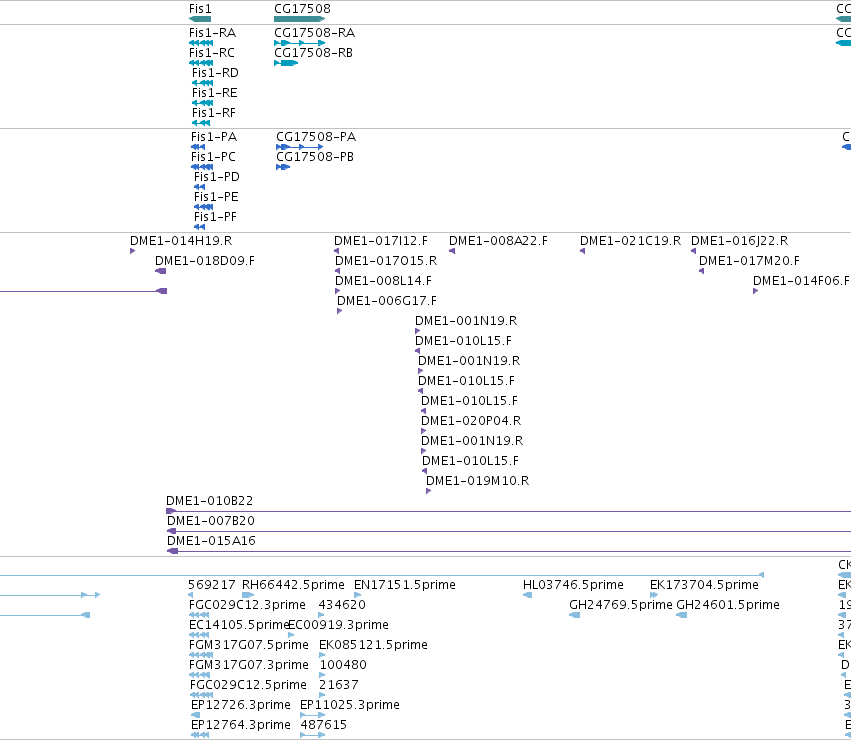Image resolution: width=851 pixels, height=740 pixels.
Task: Select the CG17508-PA protein label
Action: [316, 137]
